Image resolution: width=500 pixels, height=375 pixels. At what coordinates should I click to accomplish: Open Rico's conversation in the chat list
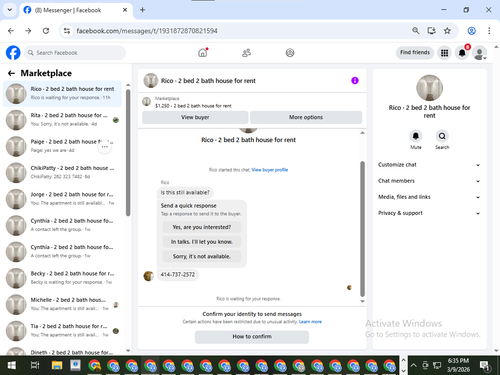(x=62, y=93)
